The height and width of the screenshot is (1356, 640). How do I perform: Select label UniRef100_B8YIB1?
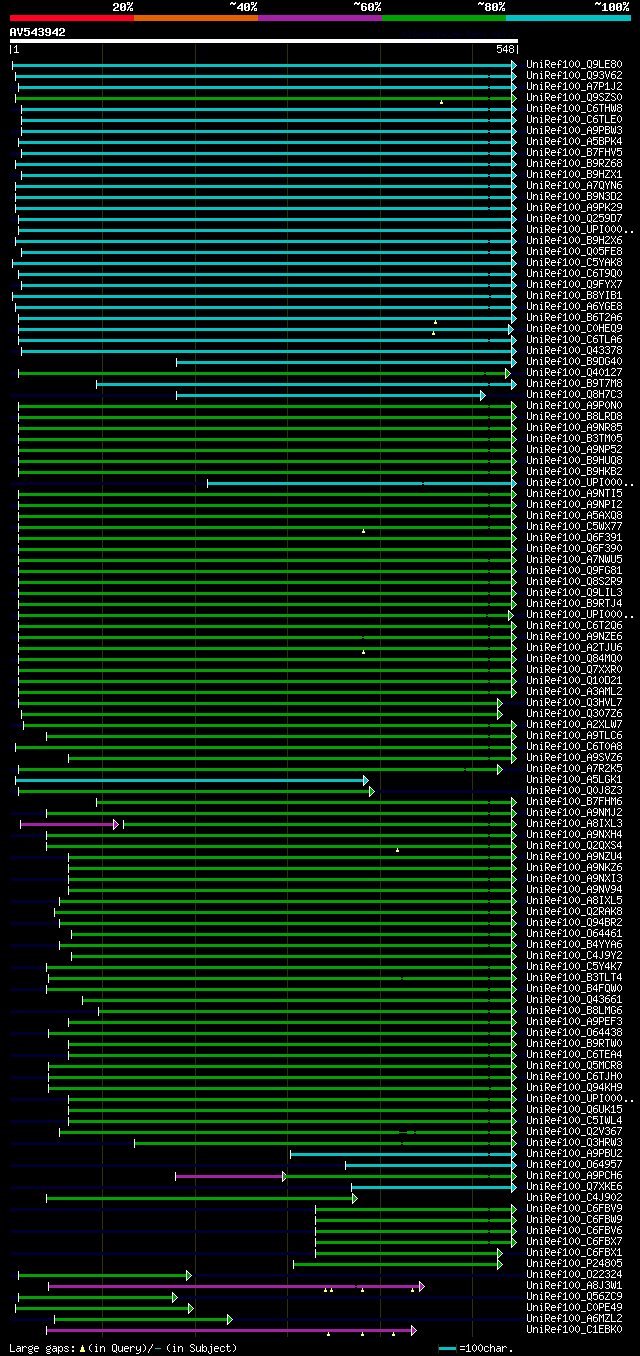(x=574, y=296)
